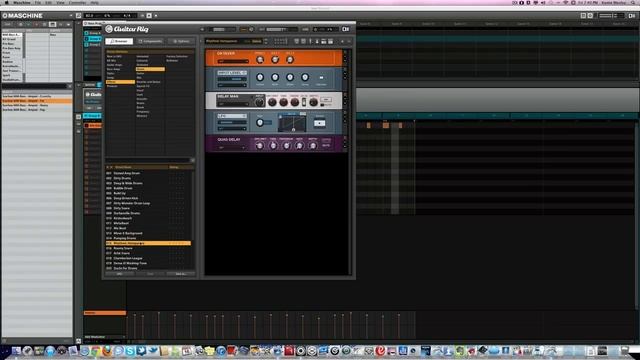Open dropdown arrow next to MASCHINE logo
The width and height of the screenshot is (640, 360).
pos(71,16)
